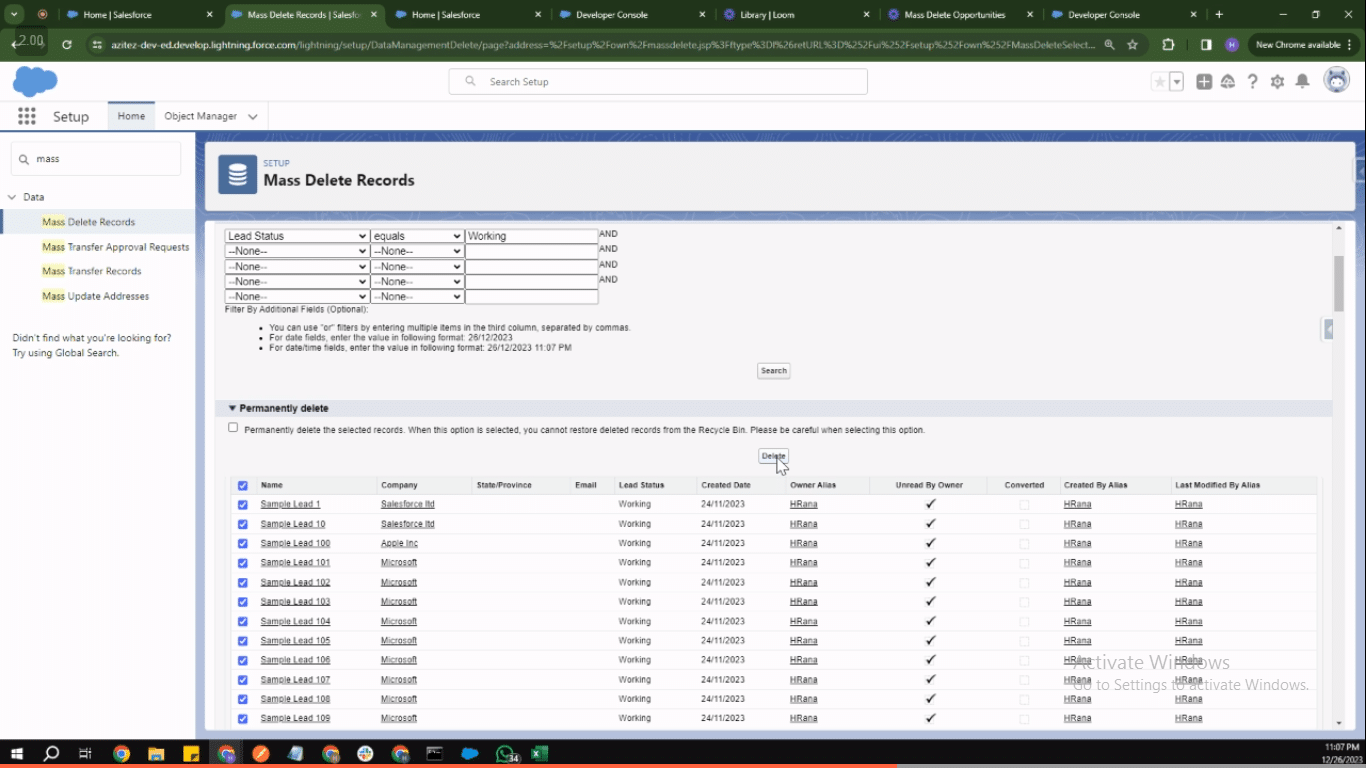1366x768 pixels.
Task: Click the Mass Delete Records database icon
Action: 238,174
